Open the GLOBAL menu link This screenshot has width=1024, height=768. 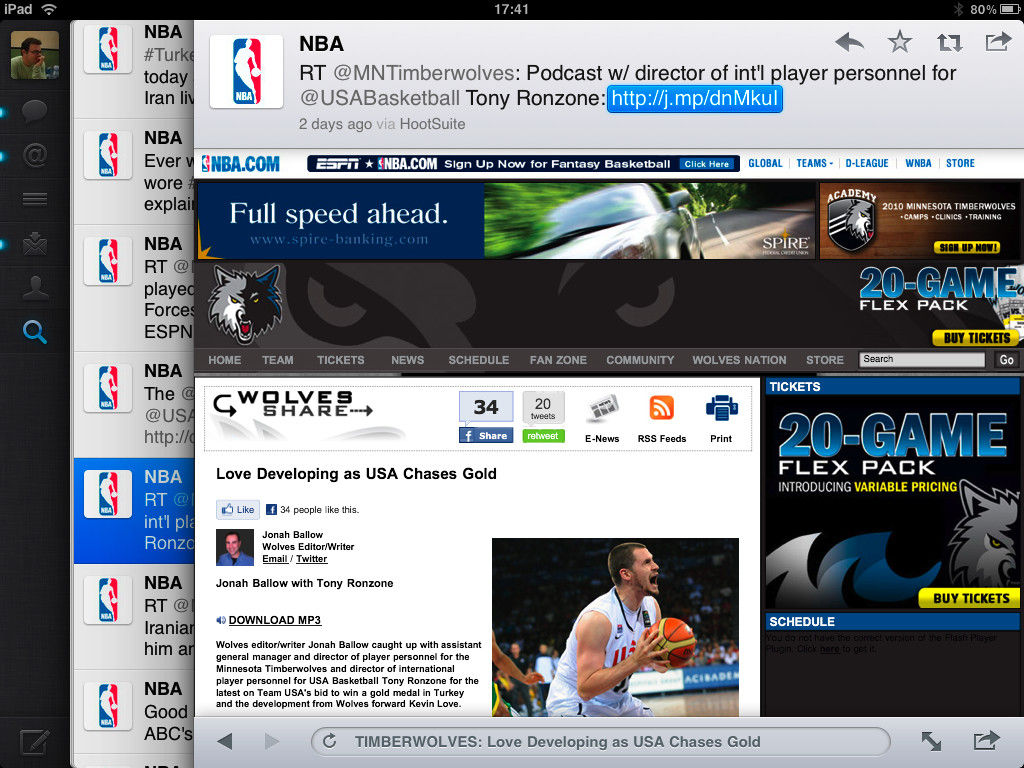tap(765, 163)
